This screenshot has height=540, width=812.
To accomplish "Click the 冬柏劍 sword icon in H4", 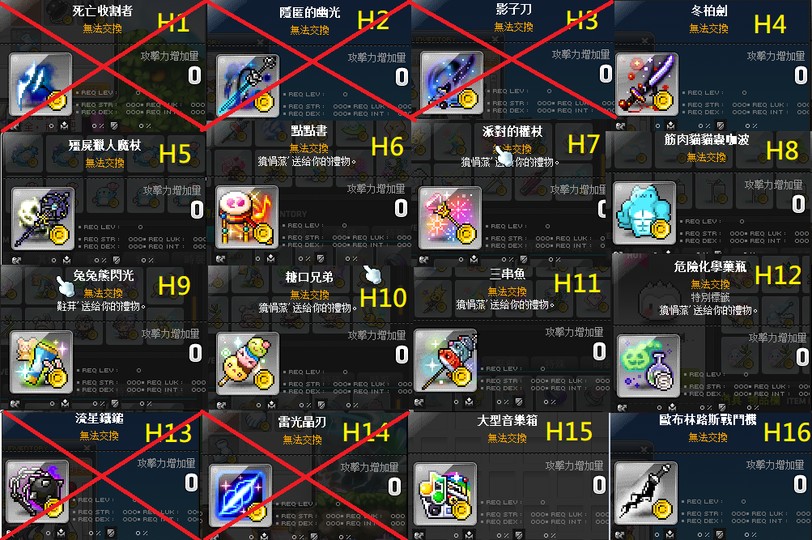I will pyautogui.click(x=646, y=84).
